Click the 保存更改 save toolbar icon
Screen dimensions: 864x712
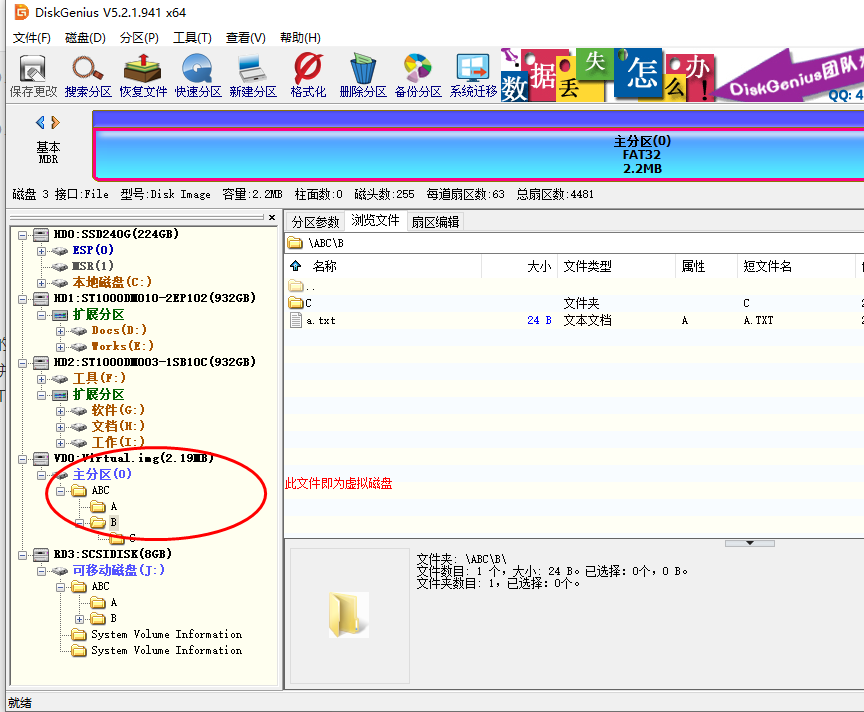[33, 76]
